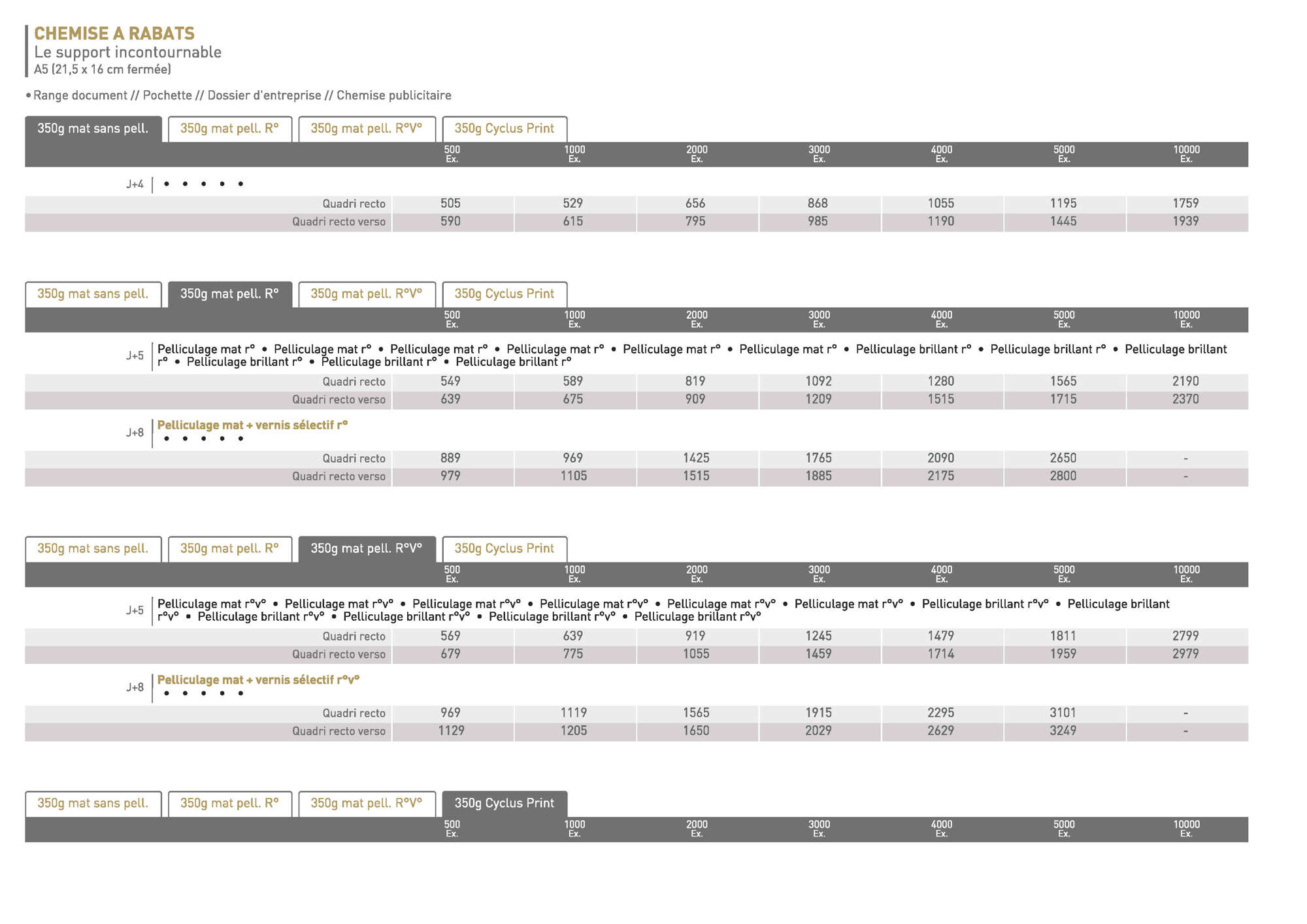Click the 10000 Ex. column header in bottom table

(1186, 829)
